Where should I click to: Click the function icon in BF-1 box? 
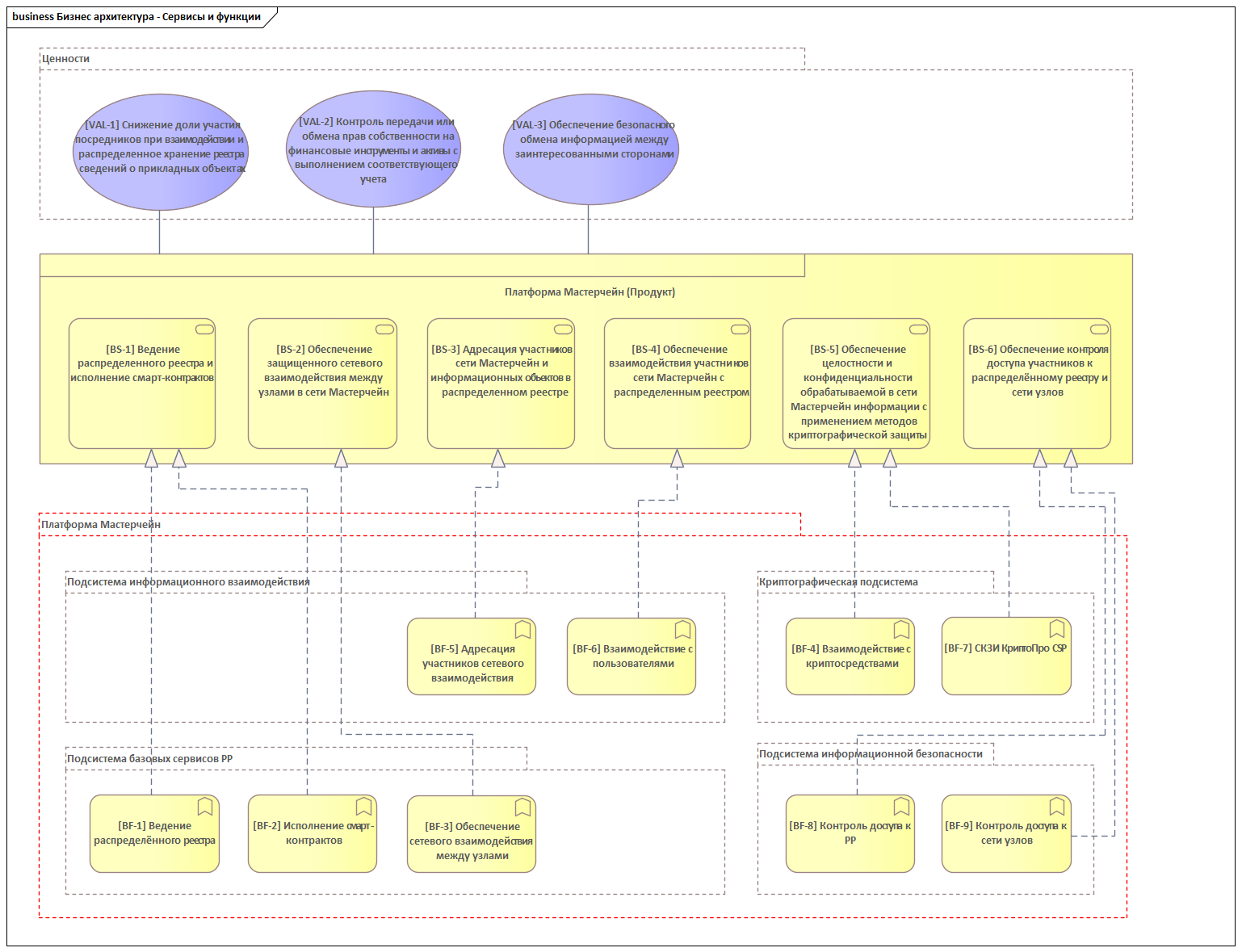coord(205,806)
